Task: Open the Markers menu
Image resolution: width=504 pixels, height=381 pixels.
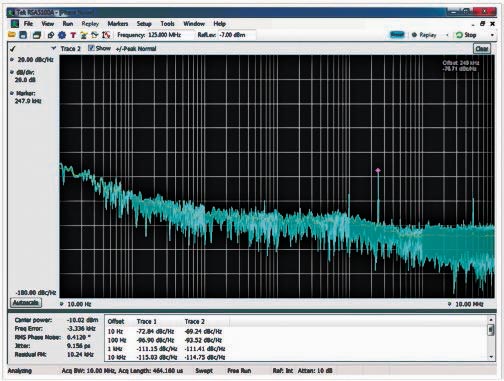Action: [118, 24]
